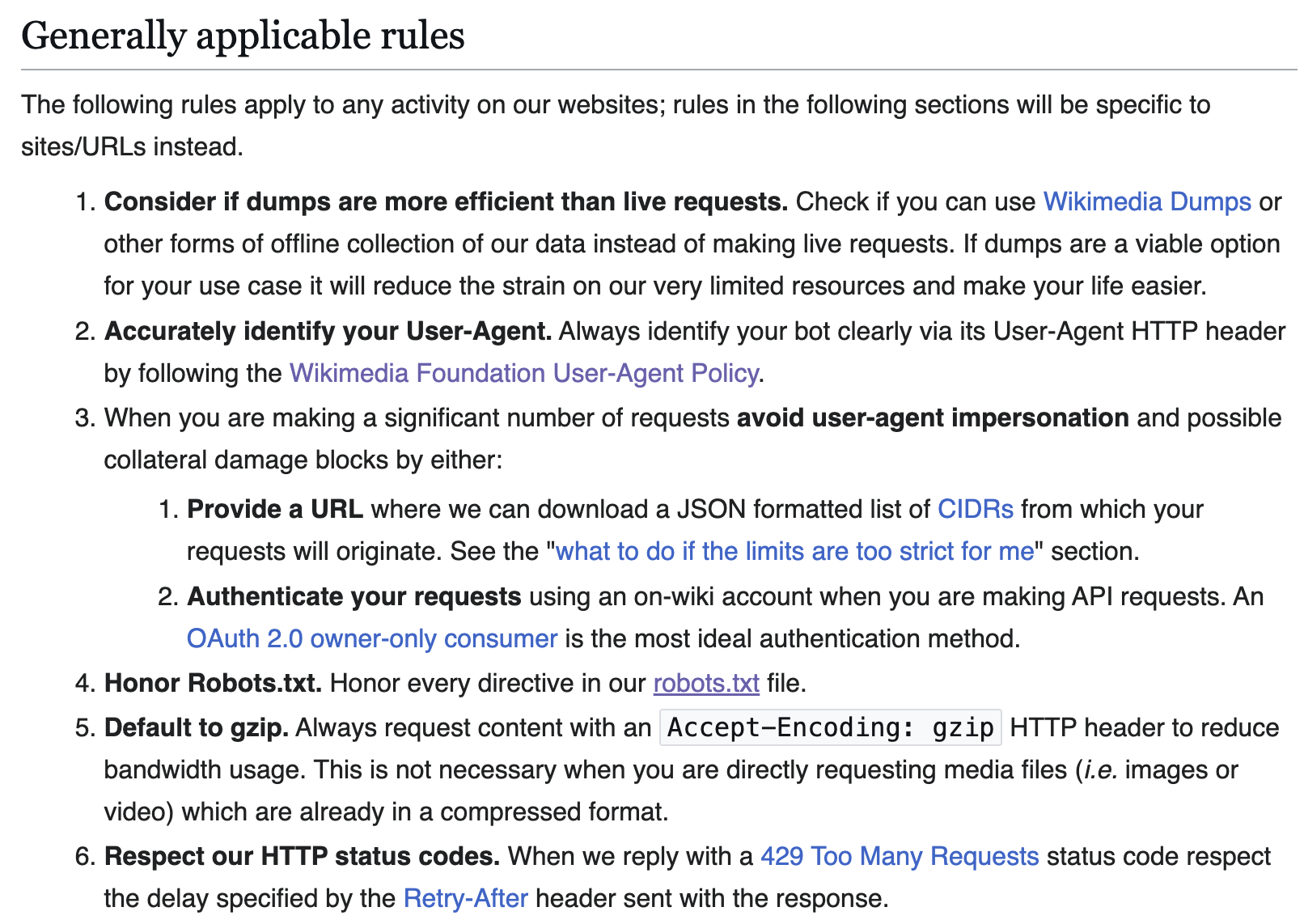Click bold text "Provide a URL"
The height and width of the screenshot is (924, 1304).
275,509
